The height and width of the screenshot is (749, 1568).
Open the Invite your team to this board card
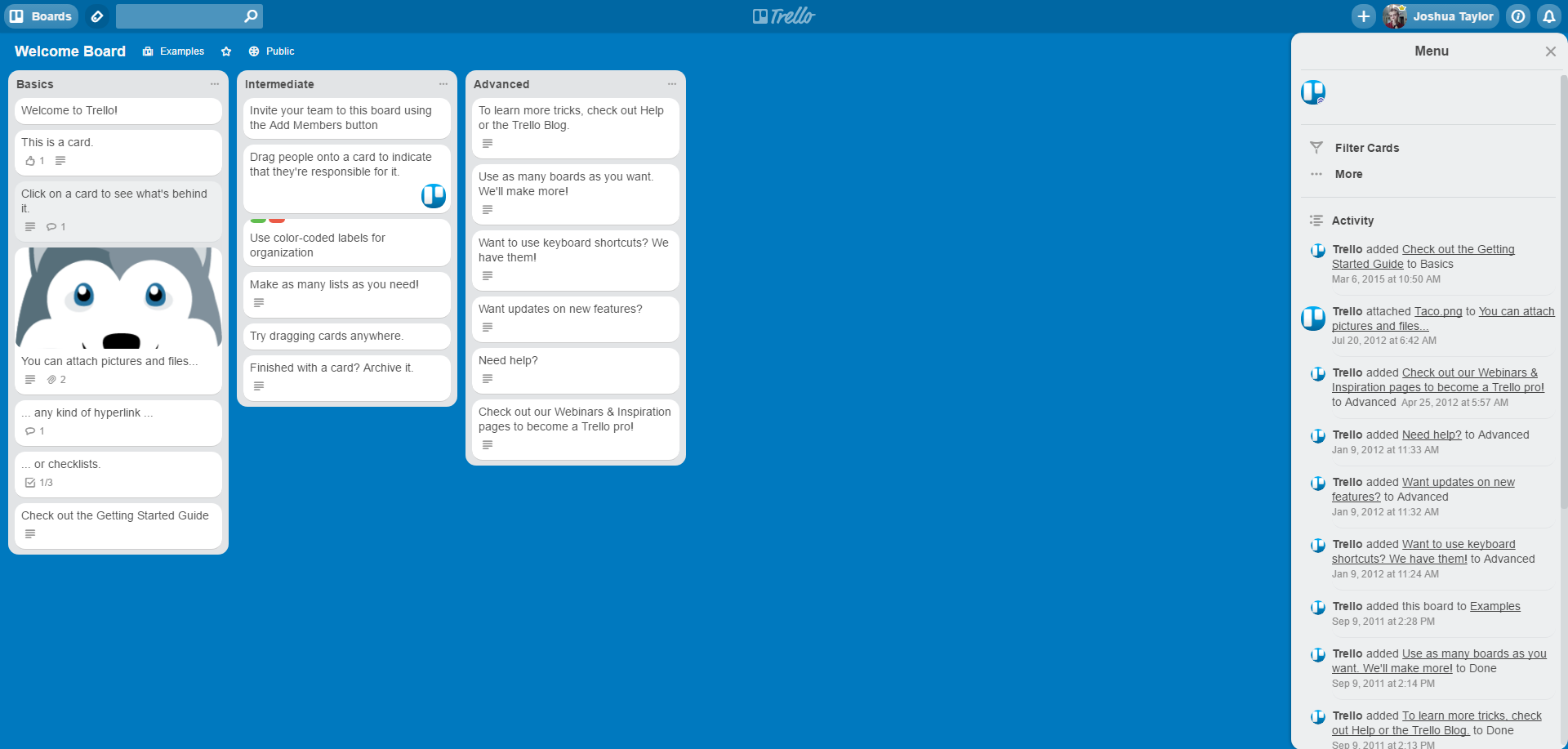347,118
